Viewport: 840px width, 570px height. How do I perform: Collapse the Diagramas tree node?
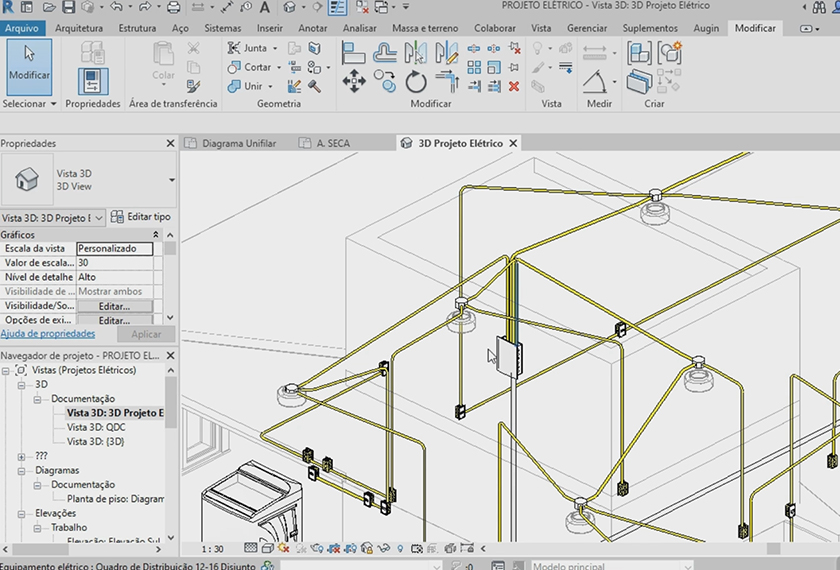coord(22,470)
